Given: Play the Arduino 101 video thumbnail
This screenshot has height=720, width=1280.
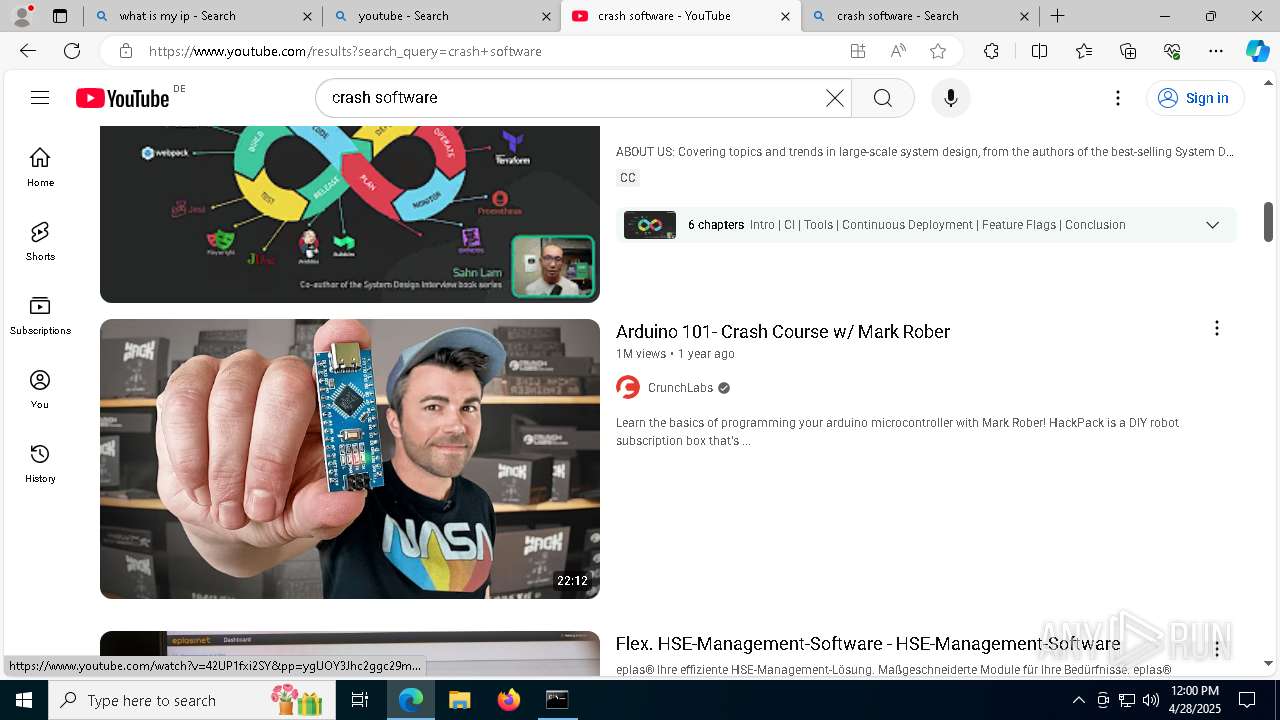Looking at the screenshot, I should pyautogui.click(x=350, y=459).
